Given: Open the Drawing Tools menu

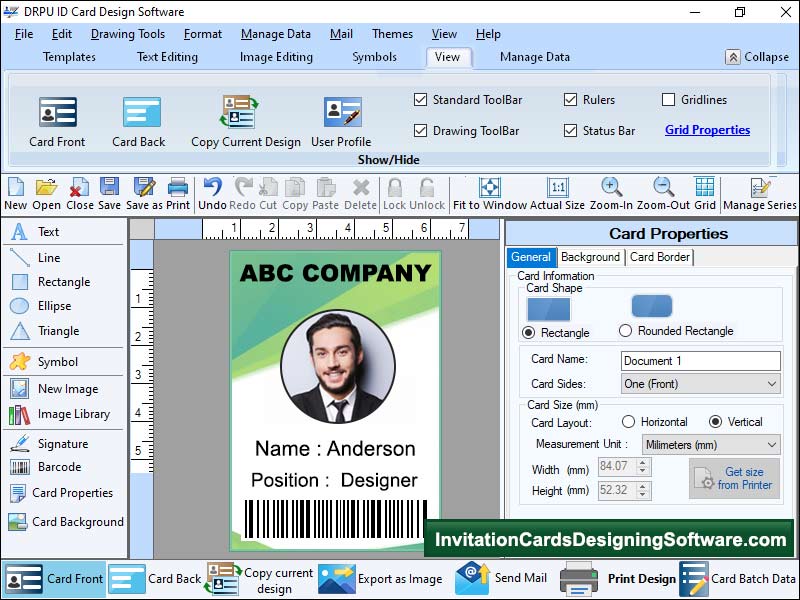Looking at the screenshot, I should tap(128, 34).
